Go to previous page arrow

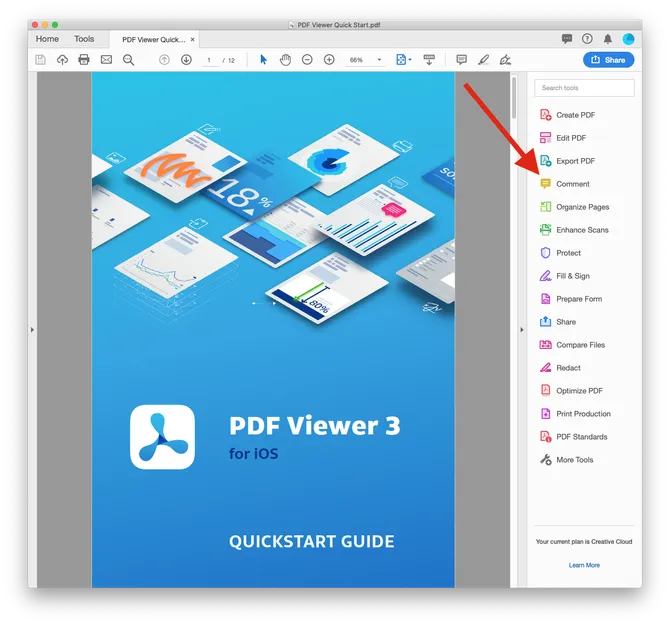pyautogui.click(x=164, y=60)
